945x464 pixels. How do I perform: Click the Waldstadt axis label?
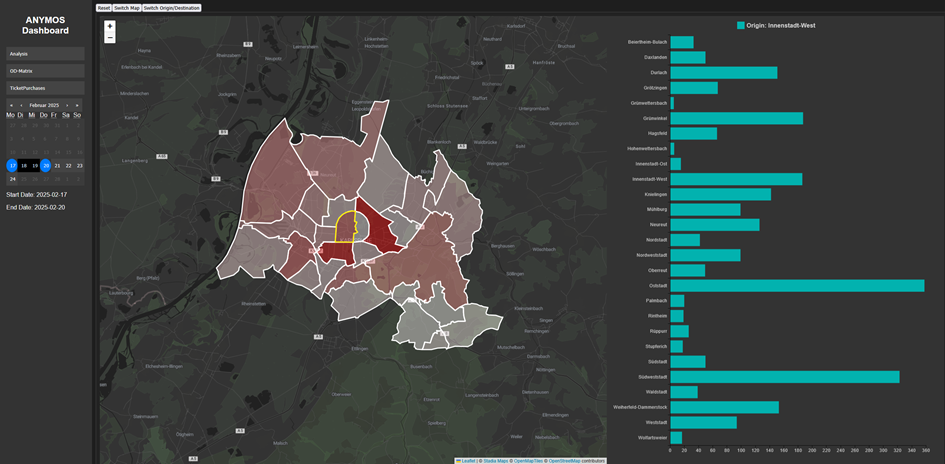pyautogui.click(x=655, y=392)
